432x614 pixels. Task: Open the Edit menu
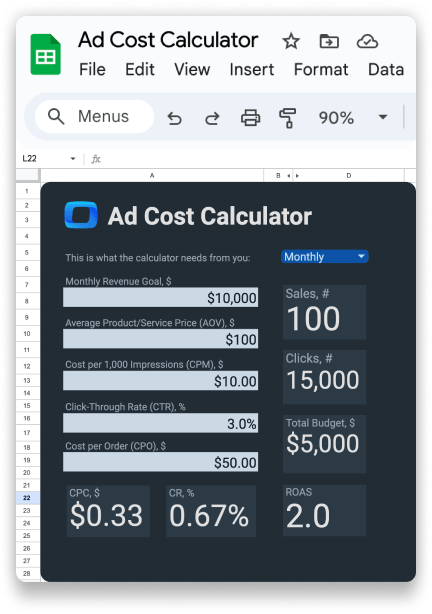(x=140, y=70)
